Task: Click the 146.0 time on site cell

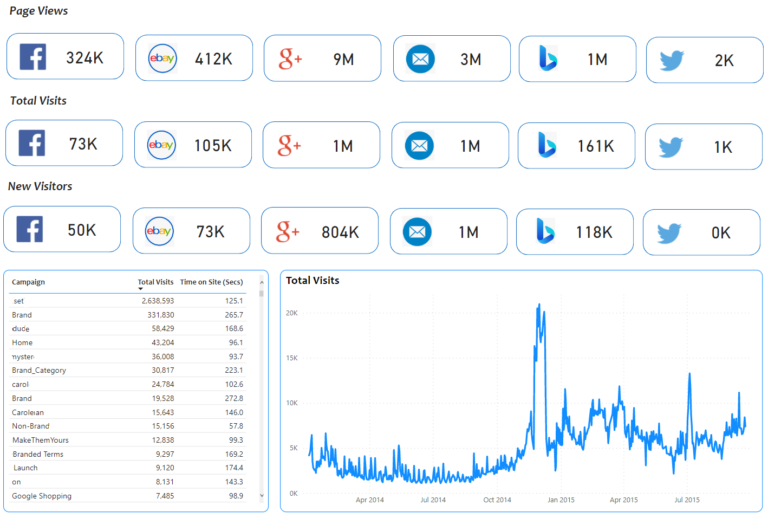Action: coord(234,412)
